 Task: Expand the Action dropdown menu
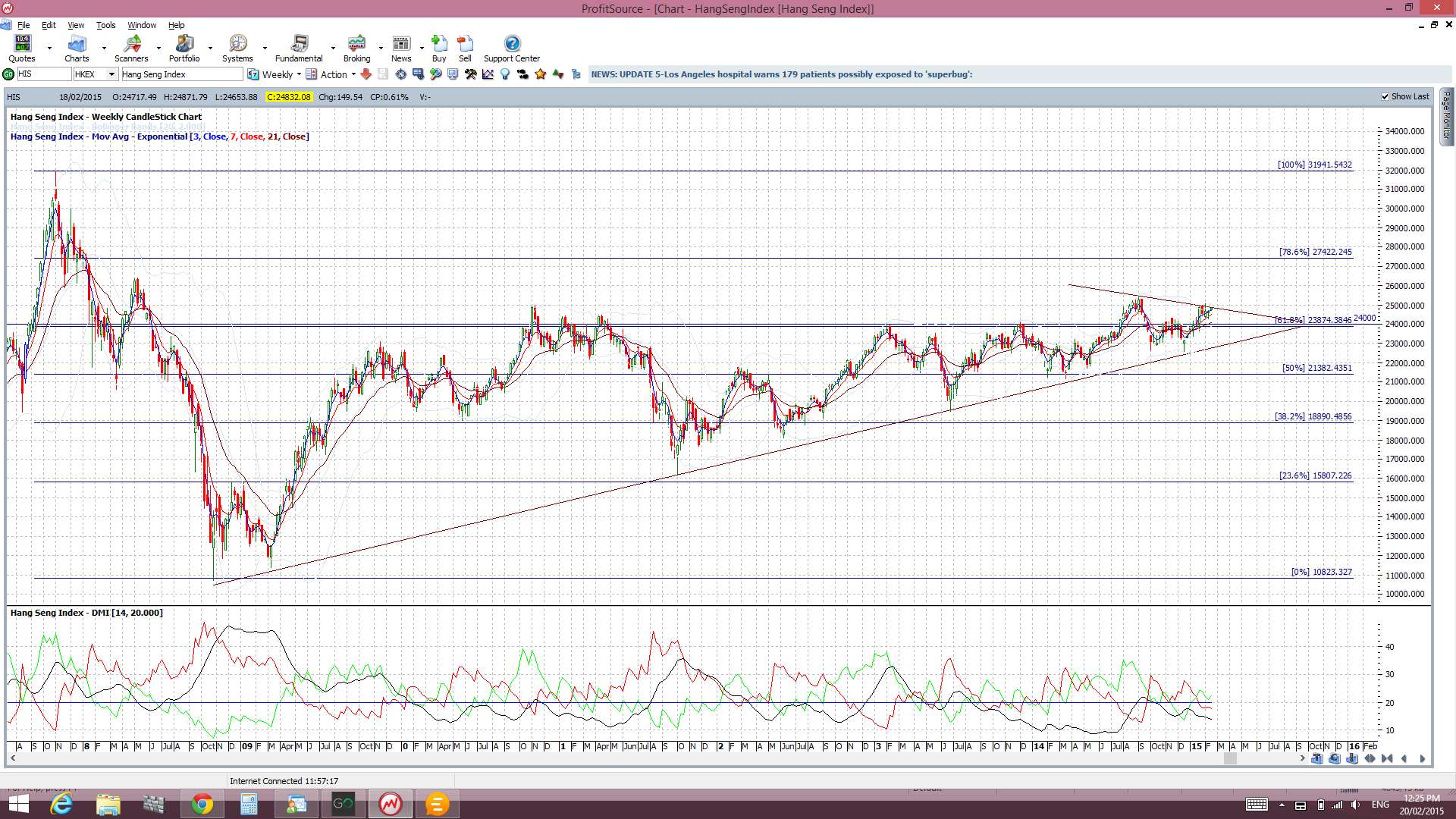point(353,74)
